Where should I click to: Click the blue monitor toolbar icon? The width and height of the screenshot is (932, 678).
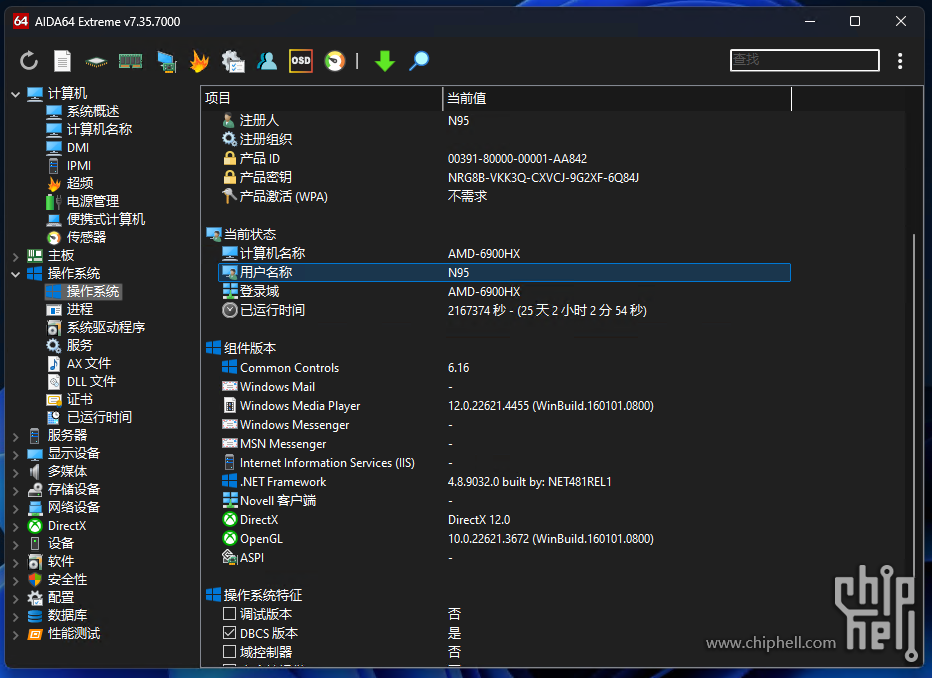click(x=167, y=61)
